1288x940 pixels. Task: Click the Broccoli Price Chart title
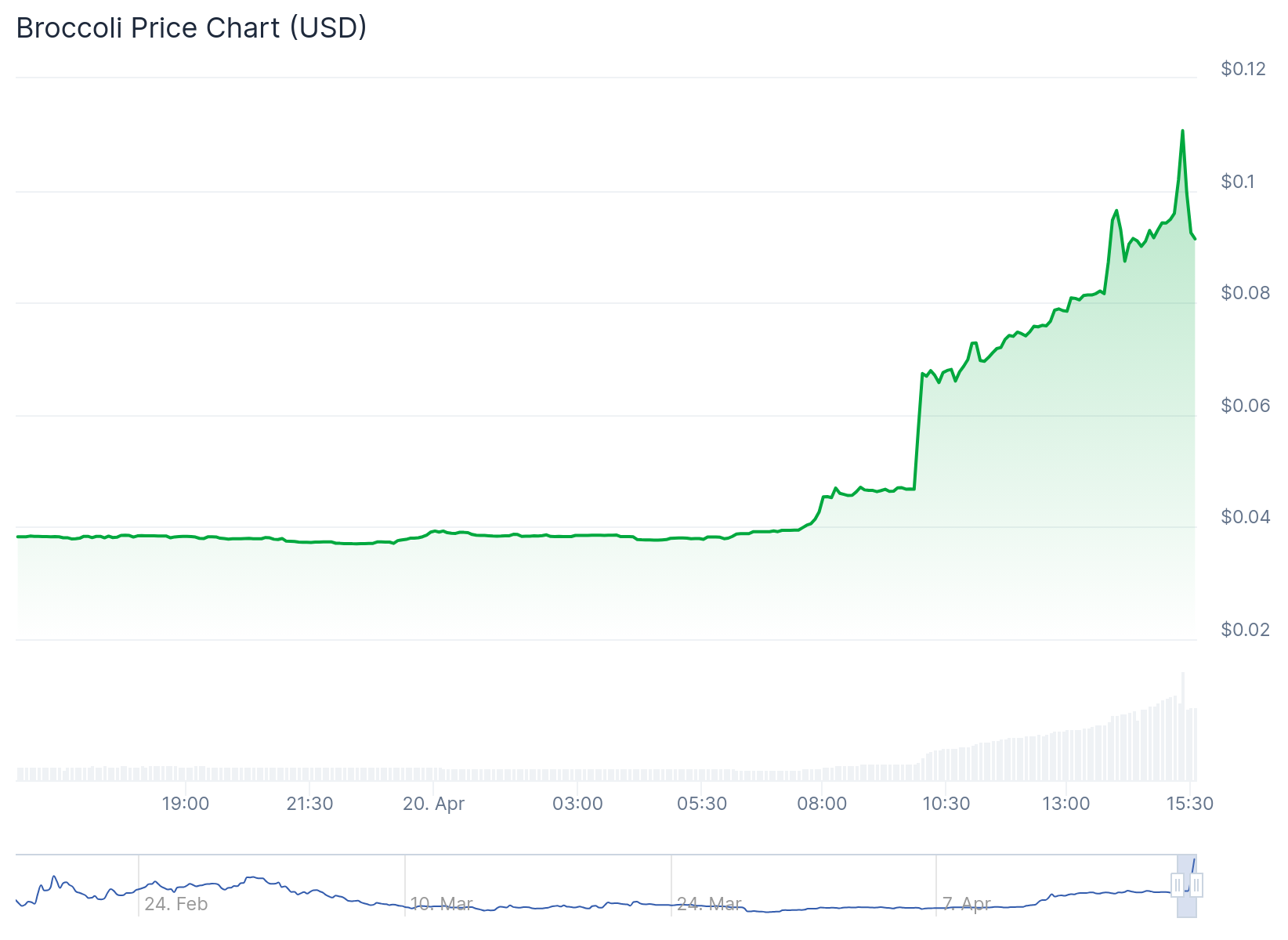190,27
